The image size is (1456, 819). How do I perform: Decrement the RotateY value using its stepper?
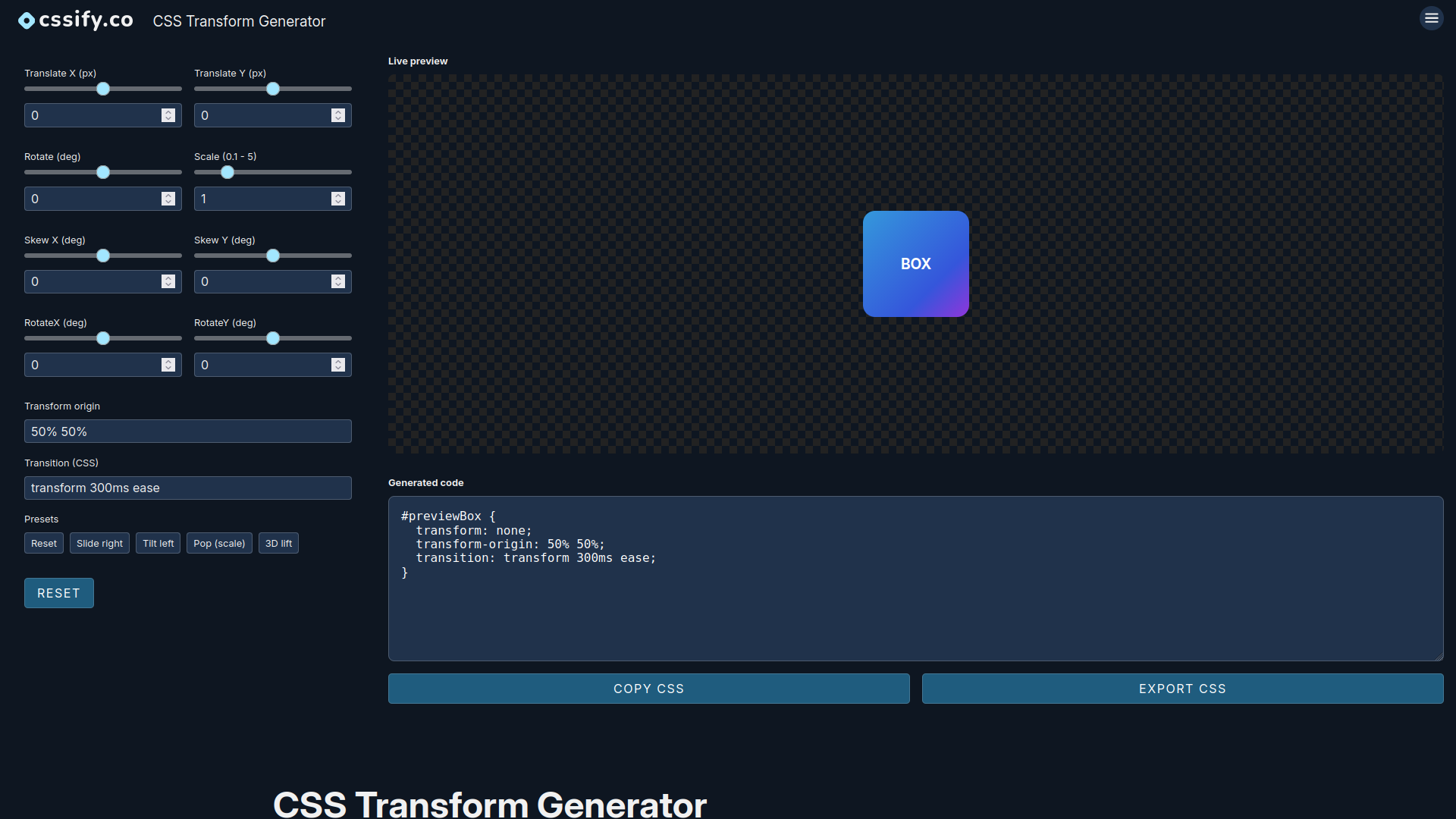337,368
